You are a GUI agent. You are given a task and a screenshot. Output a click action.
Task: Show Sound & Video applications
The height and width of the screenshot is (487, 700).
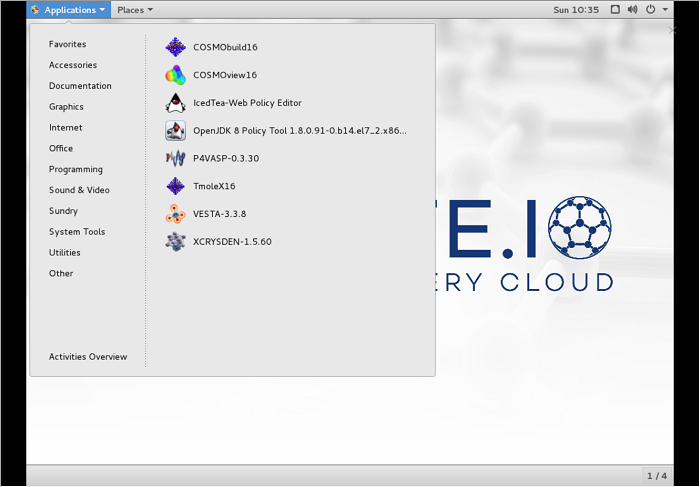pyautogui.click(x=79, y=190)
